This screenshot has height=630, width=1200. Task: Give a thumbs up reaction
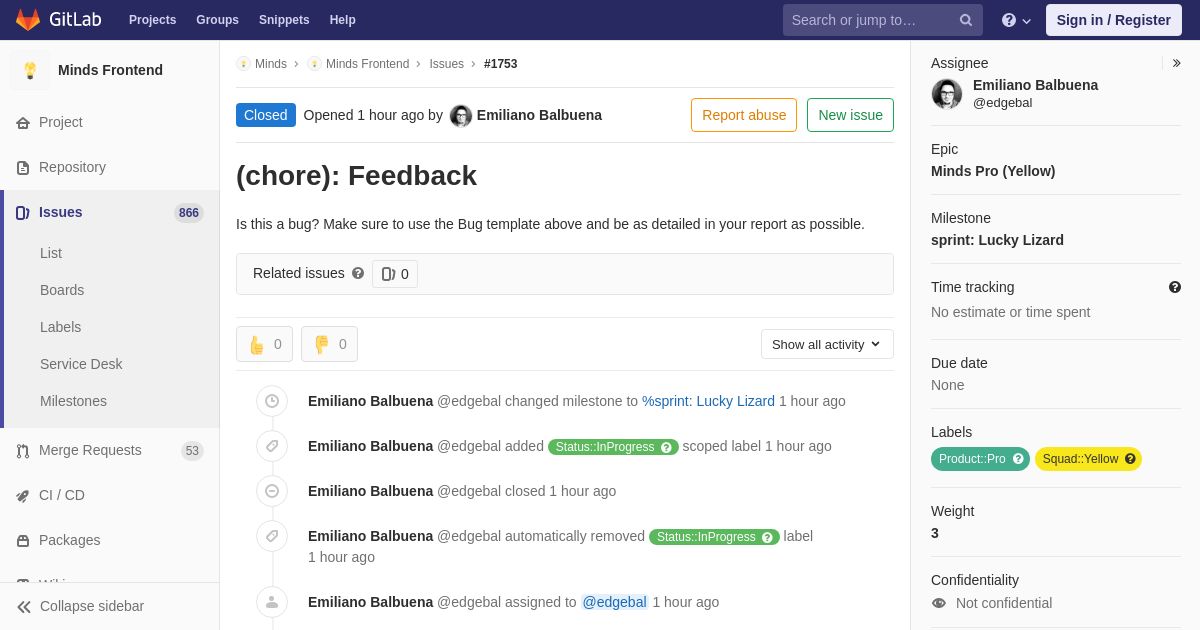click(264, 344)
